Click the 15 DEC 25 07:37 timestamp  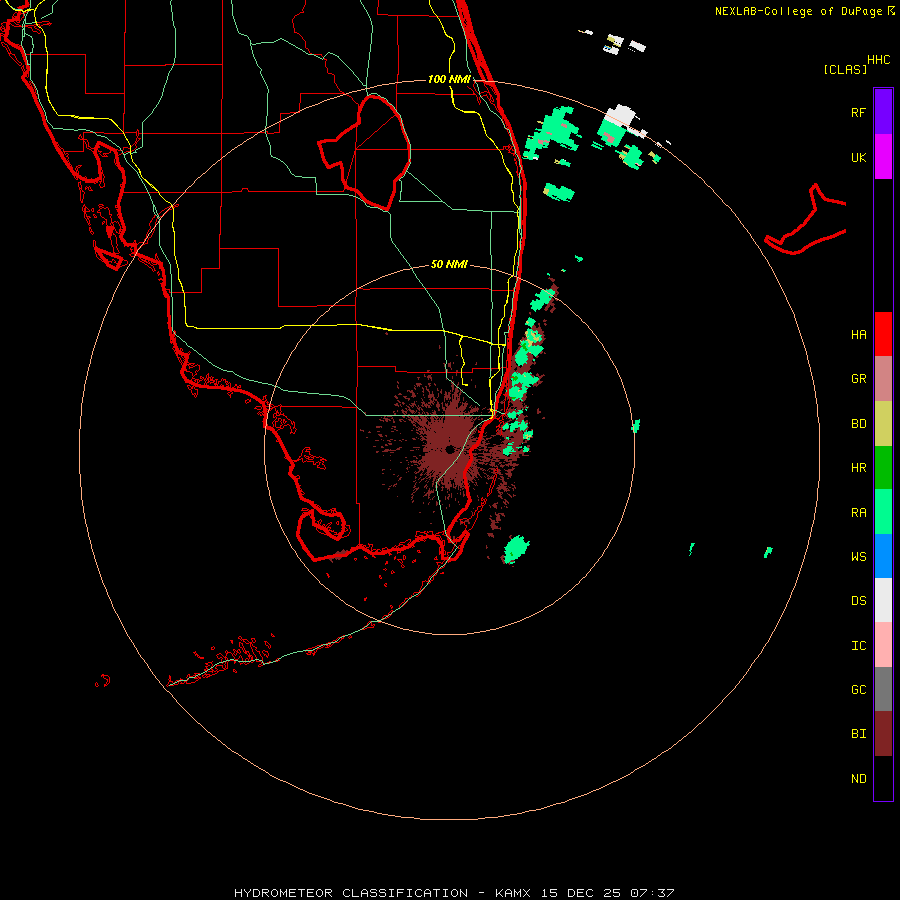point(606,893)
